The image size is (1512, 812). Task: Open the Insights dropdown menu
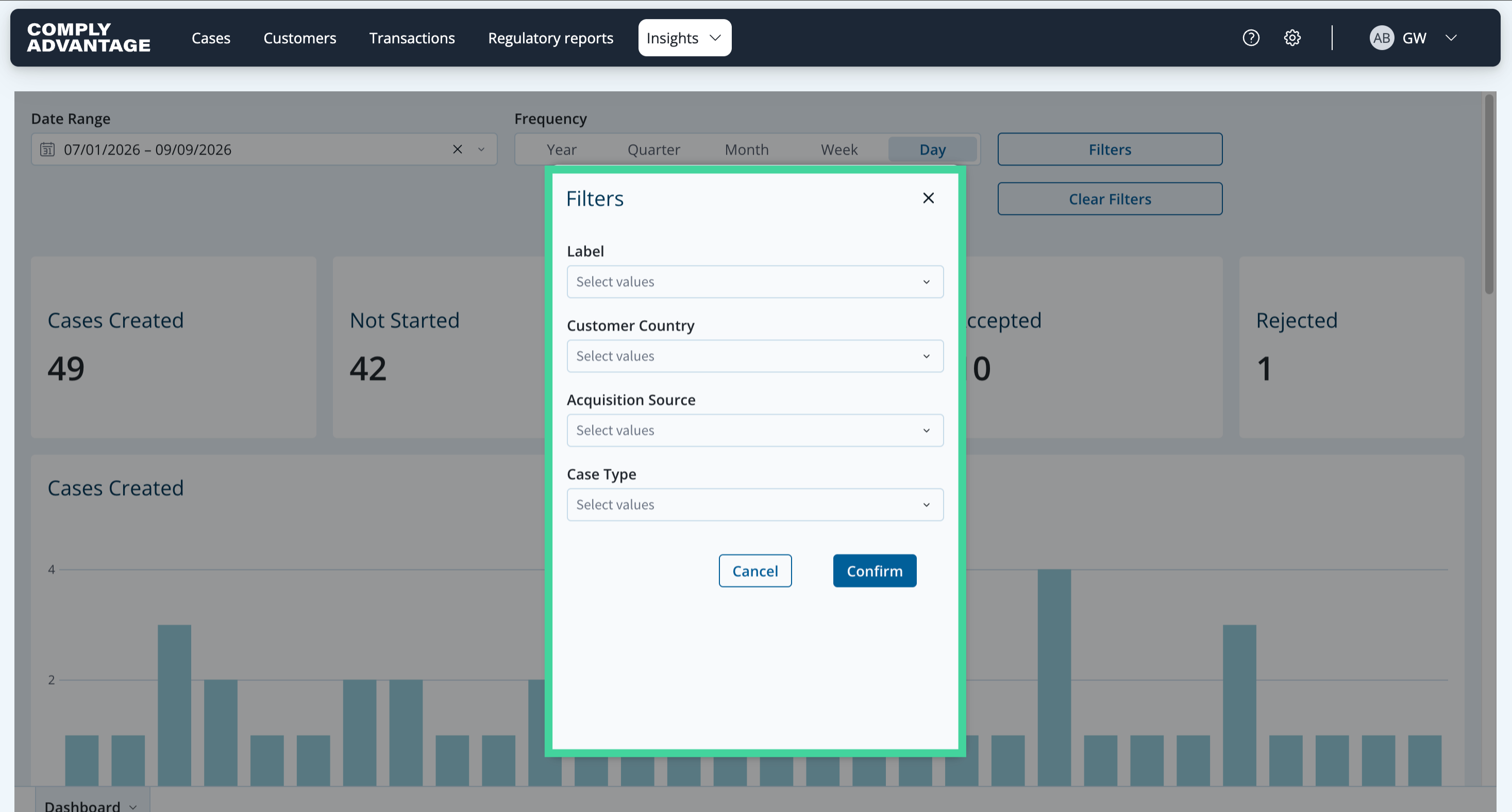[x=684, y=38]
